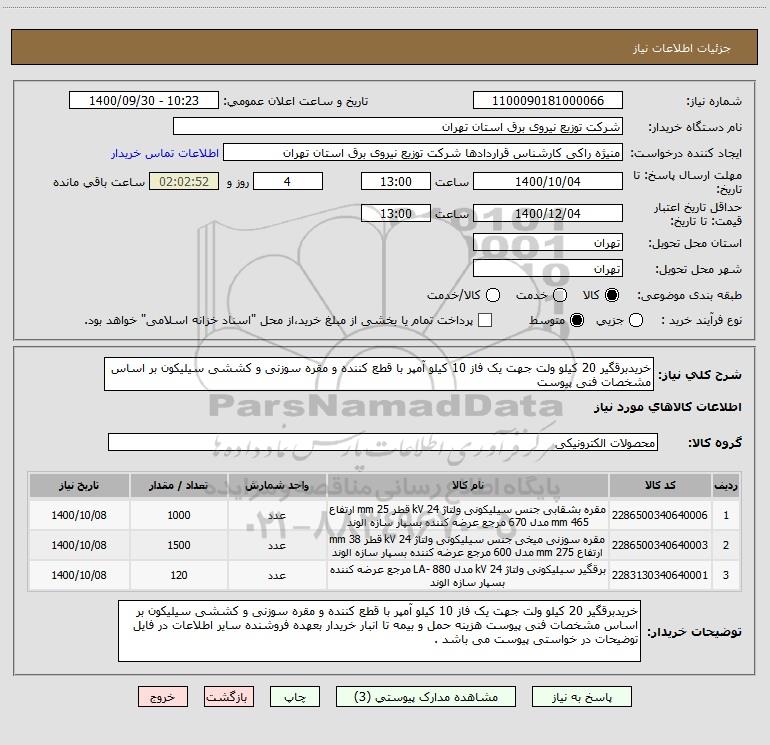Click the کد کالا column header

tap(660, 485)
